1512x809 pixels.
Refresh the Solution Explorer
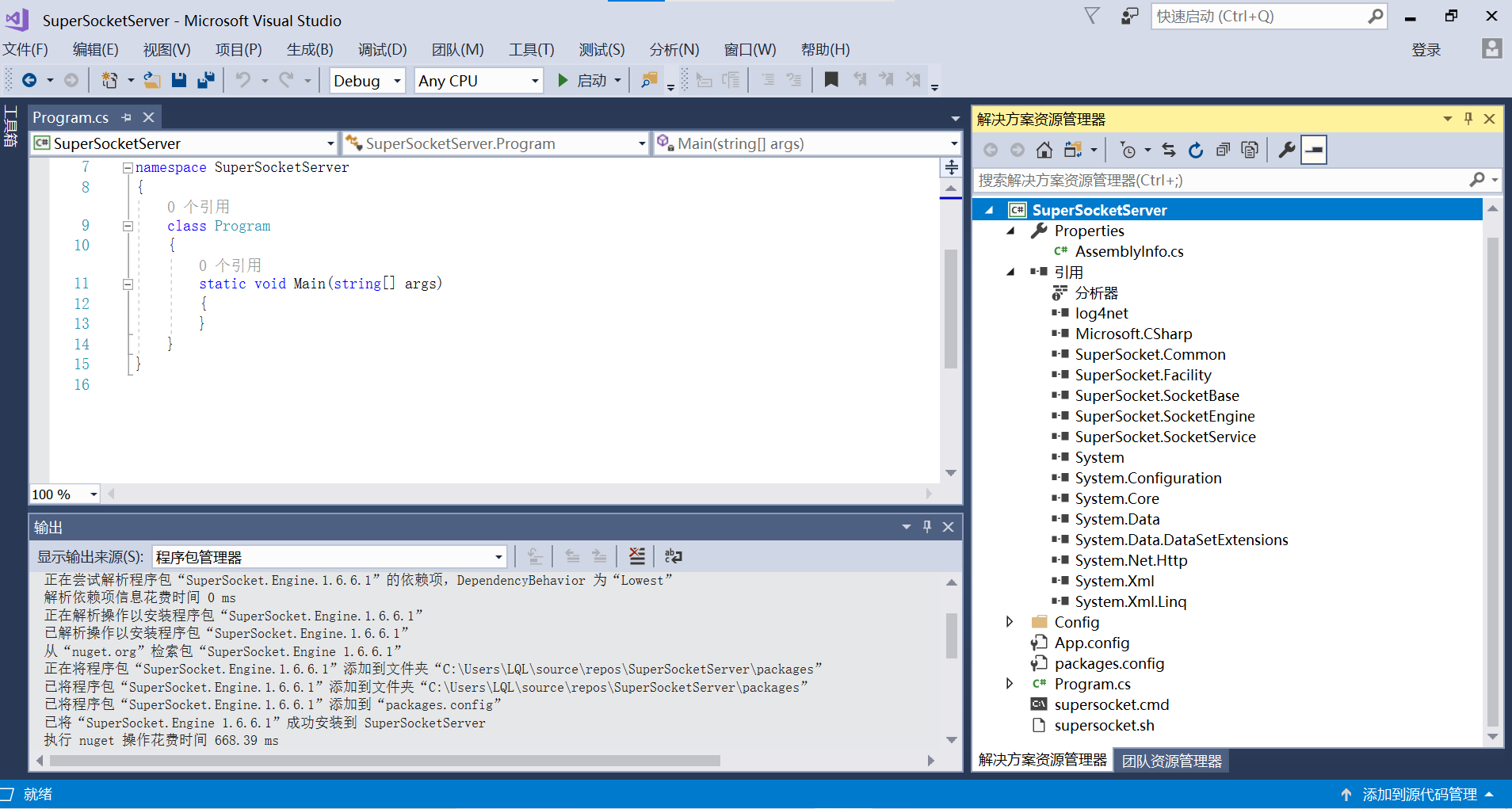(x=1195, y=150)
